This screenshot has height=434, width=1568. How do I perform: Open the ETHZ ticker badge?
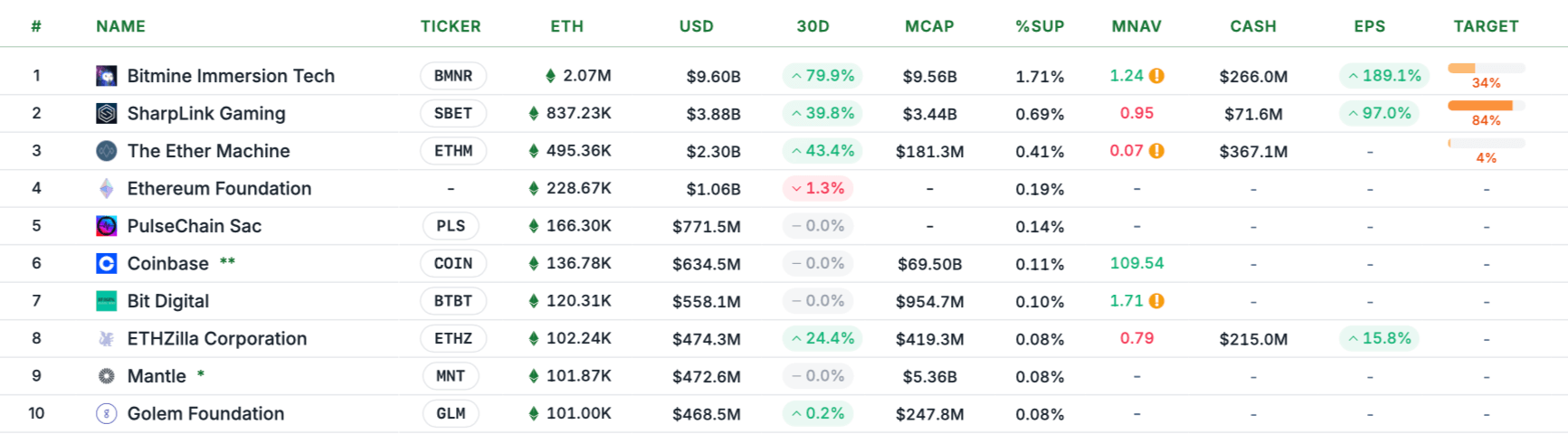click(x=453, y=339)
